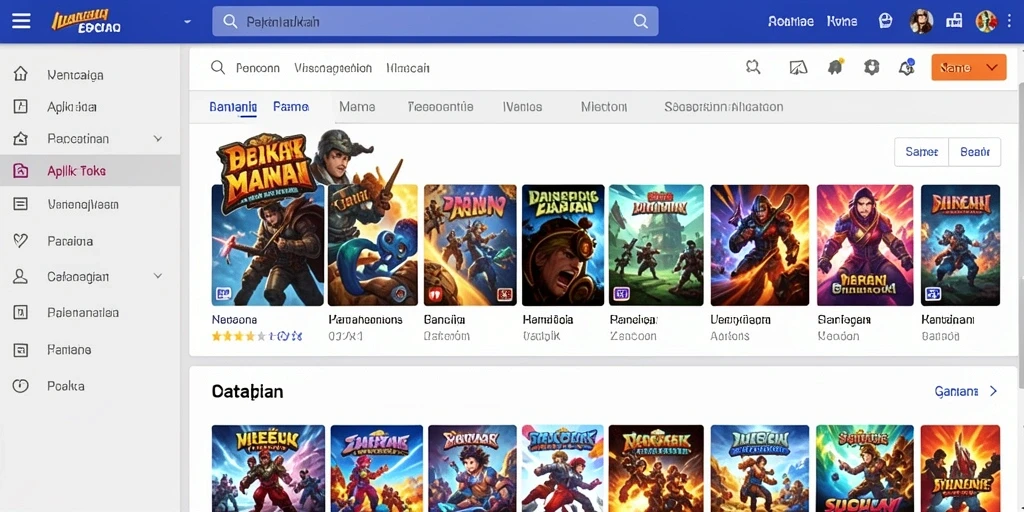This screenshot has height=512, width=1024.
Task: Click the Ganciioa title under the third game cover
Action: click(x=444, y=320)
